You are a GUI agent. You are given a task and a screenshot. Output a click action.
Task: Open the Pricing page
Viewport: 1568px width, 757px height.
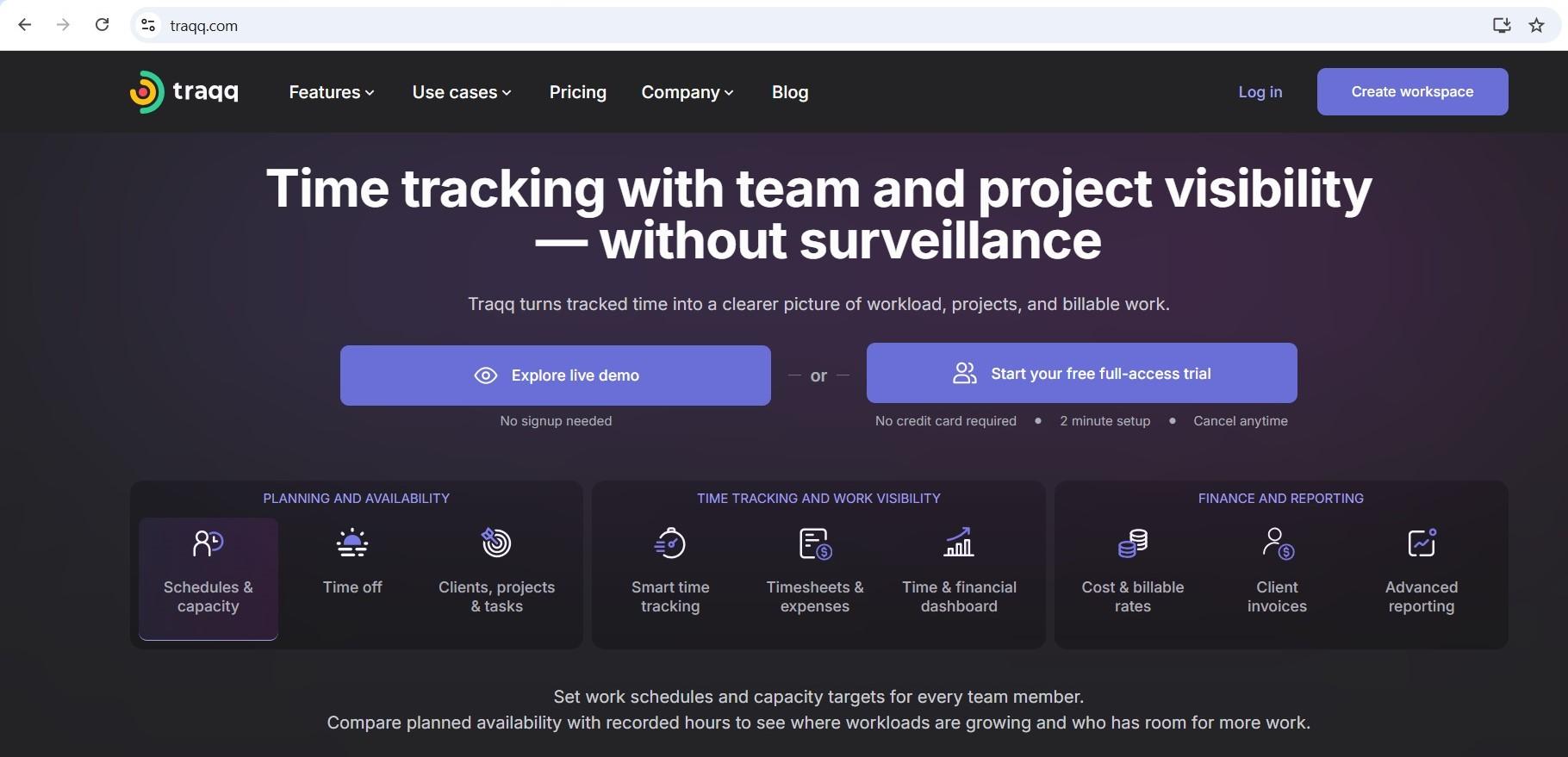pos(578,92)
